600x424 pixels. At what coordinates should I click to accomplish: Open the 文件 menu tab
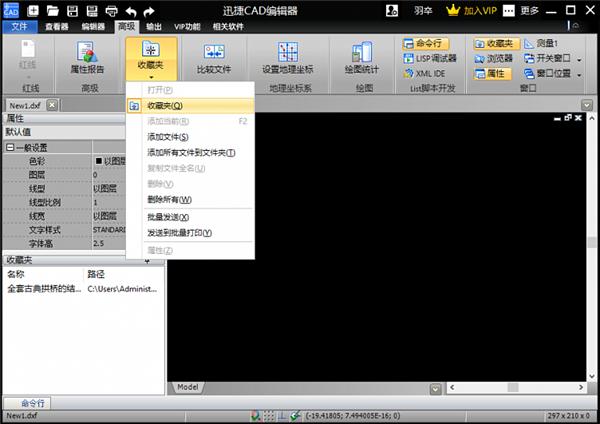coord(20,26)
